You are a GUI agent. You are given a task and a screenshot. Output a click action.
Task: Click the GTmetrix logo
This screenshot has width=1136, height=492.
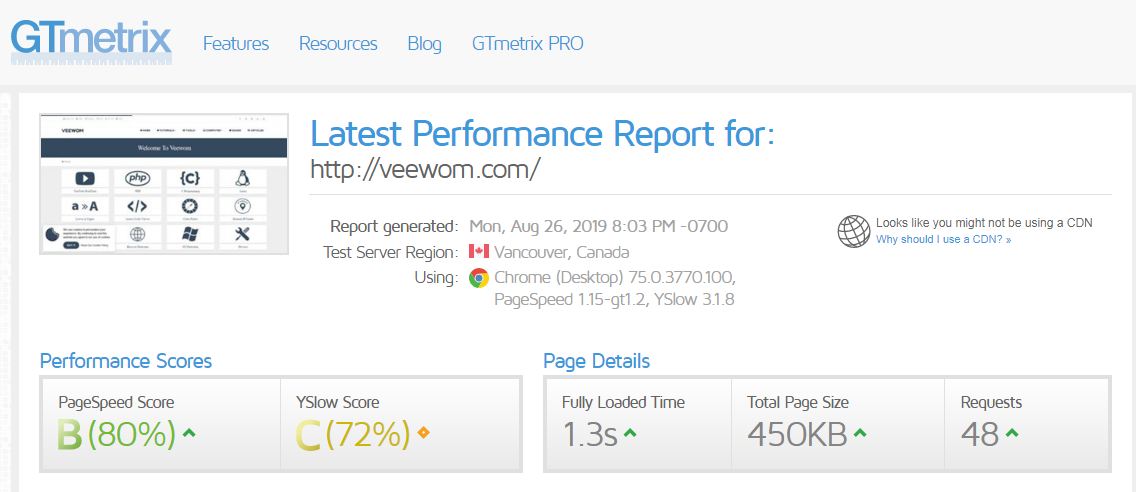91,42
